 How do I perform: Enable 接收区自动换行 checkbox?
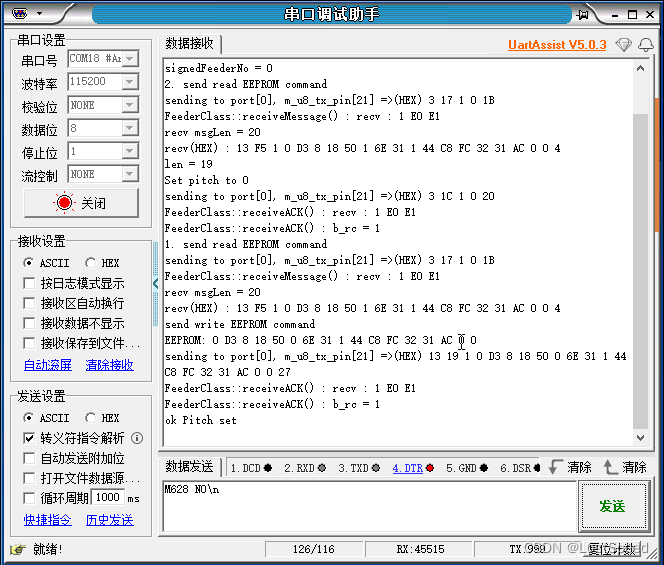pos(29,303)
